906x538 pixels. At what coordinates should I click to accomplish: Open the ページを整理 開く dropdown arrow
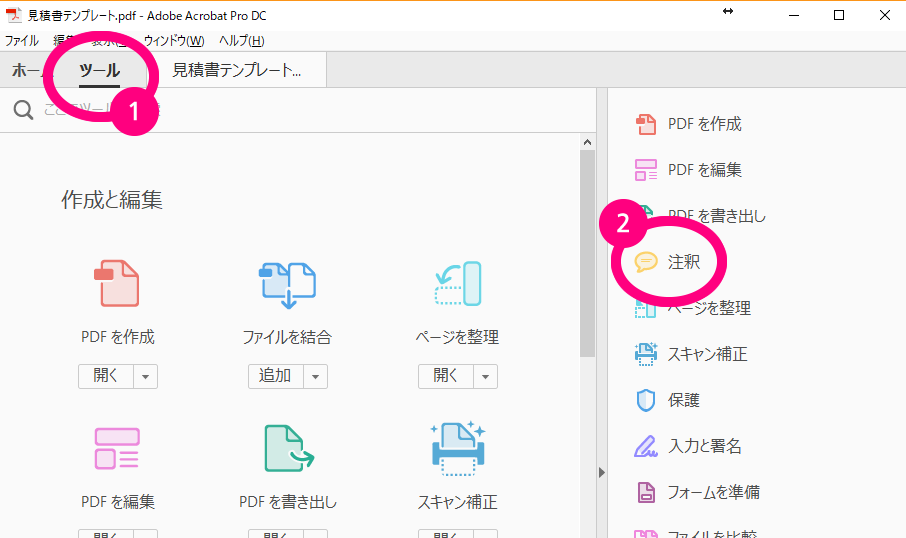tap(485, 377)
